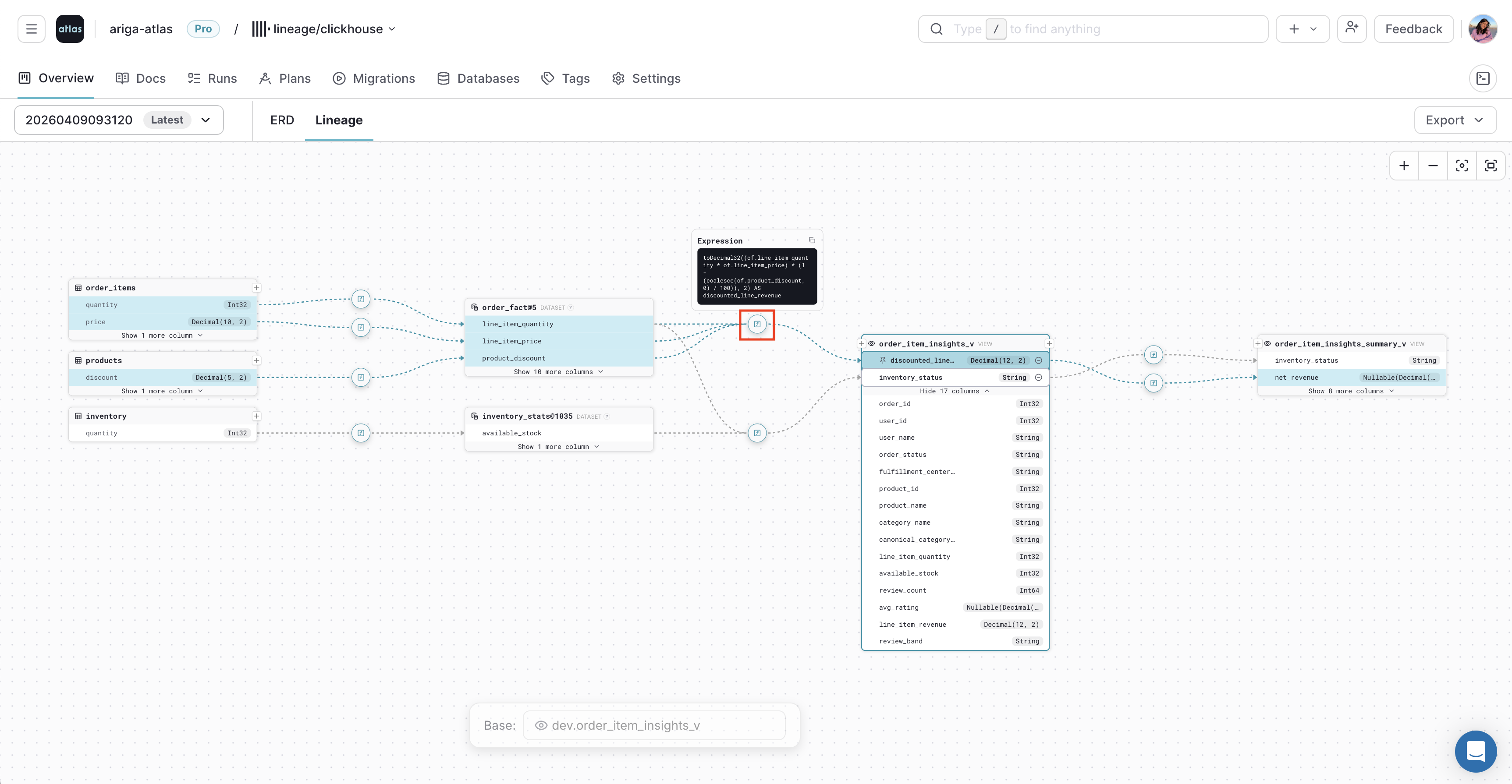Expand Show 10 more columns on order_fact@5
This screenshot has height=784, width=1512.
click(x=558, y=371)
